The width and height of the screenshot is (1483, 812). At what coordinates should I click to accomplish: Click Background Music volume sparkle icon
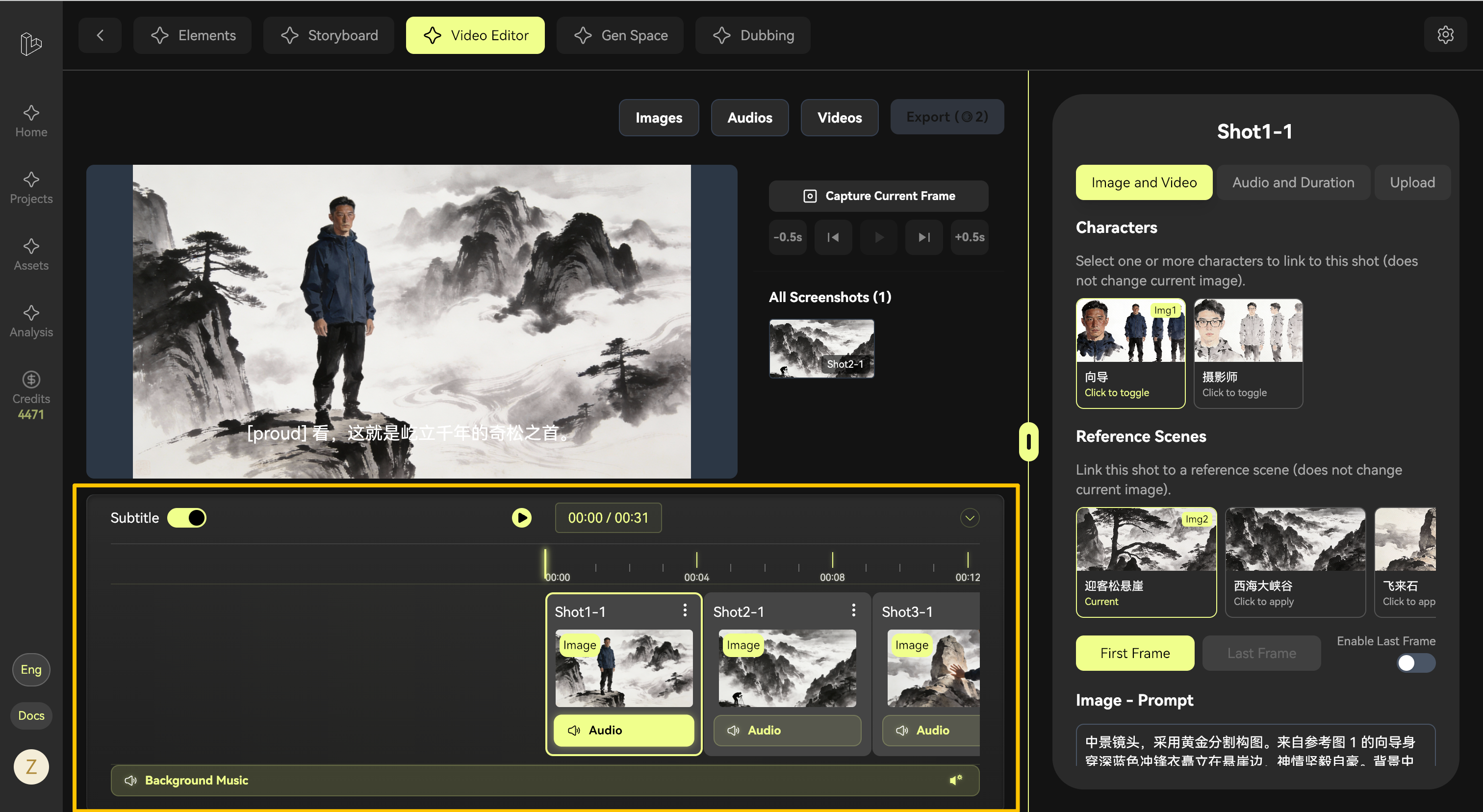click(956, 780)
